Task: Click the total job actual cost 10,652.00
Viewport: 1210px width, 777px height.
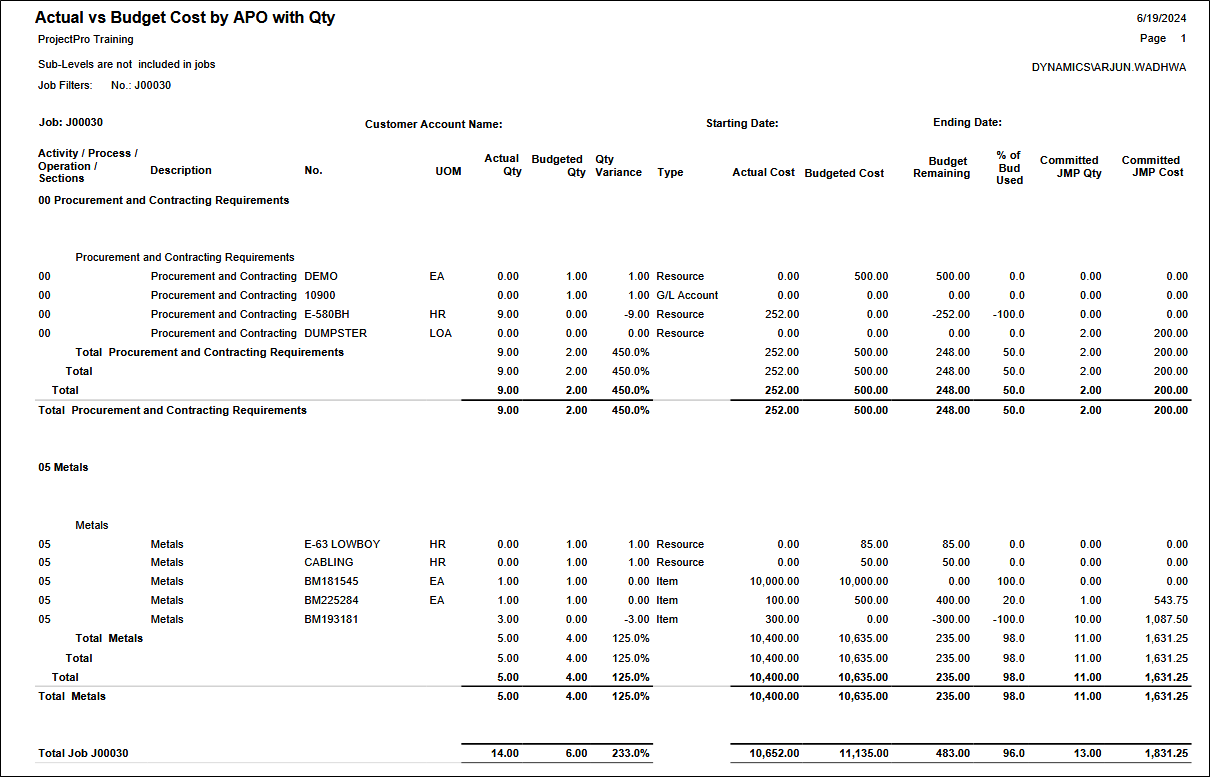Action: point(774,753)
